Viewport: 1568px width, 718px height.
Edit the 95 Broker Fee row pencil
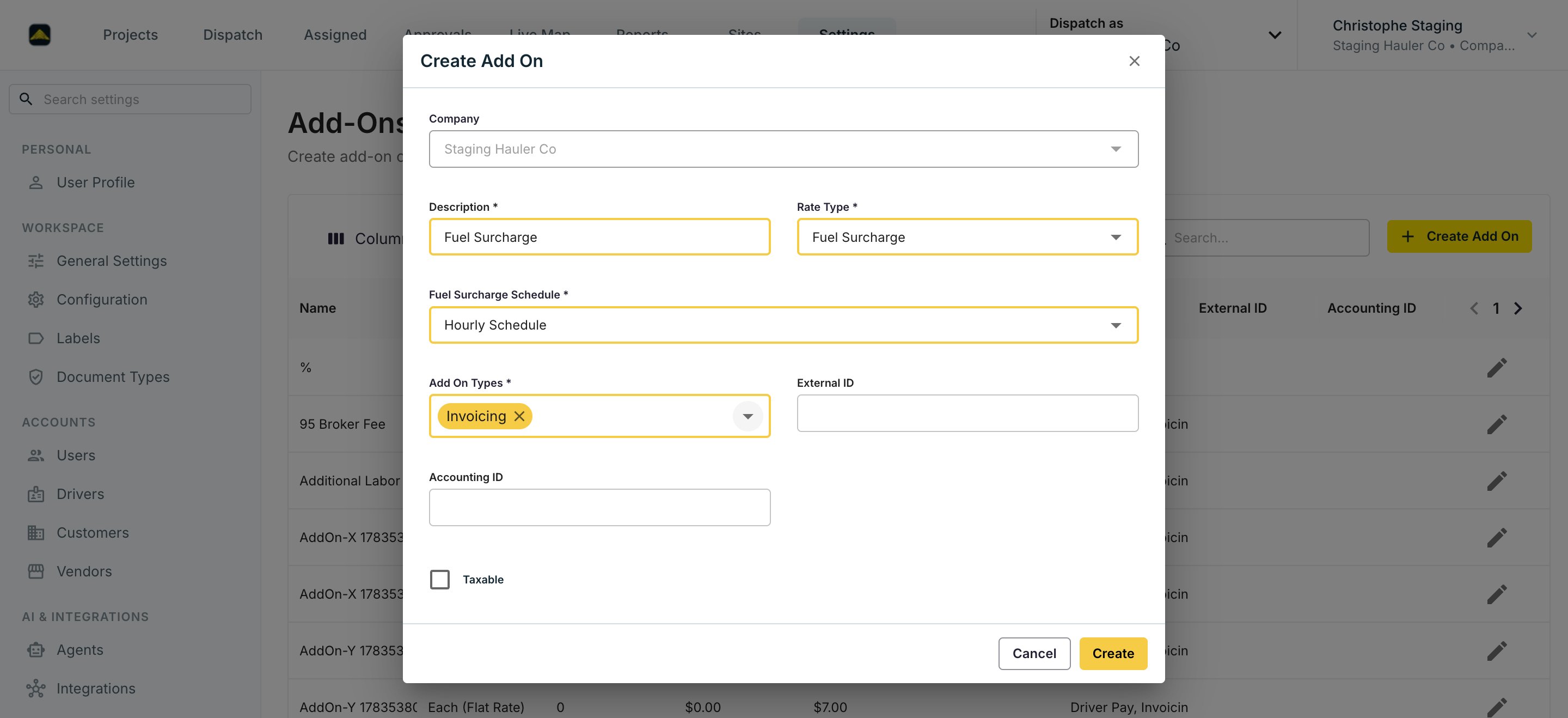[x=1497, y=424]
